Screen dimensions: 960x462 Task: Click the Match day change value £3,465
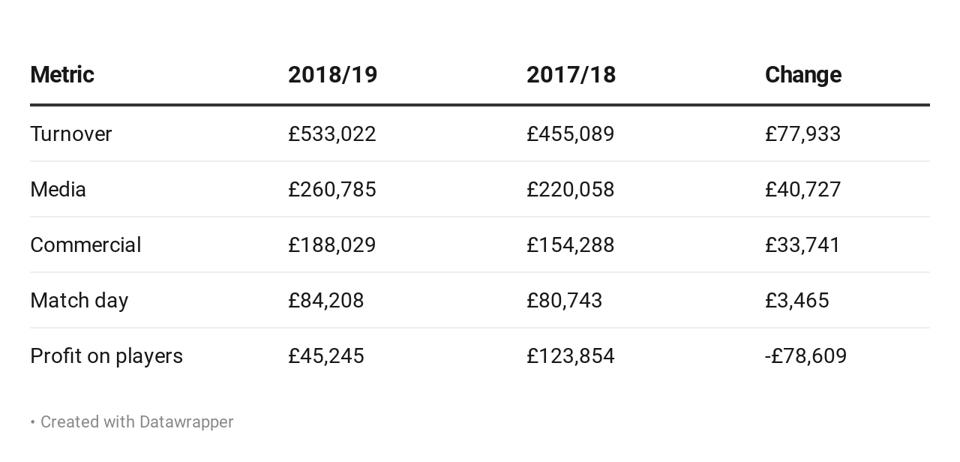pyautogui.click(x=797, y=301)
